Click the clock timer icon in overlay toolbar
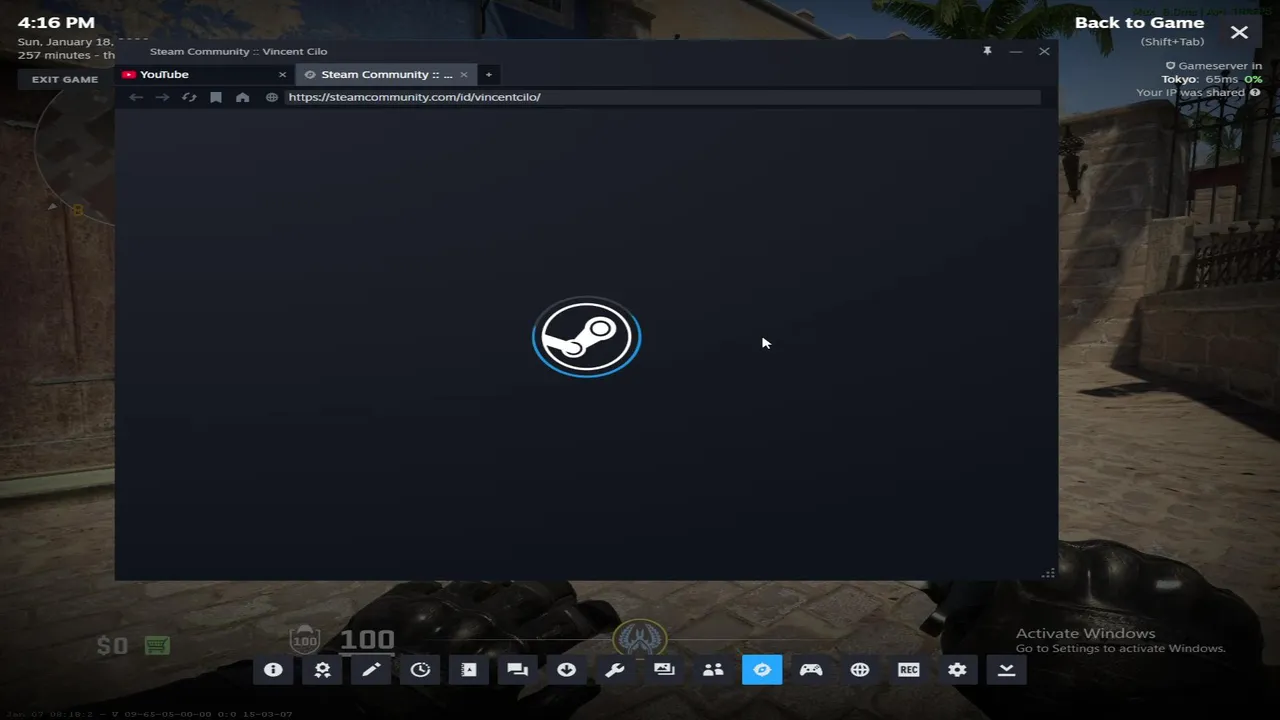Image resolution: width=1280 pixels, height=720 pixels. pos(420,670)
